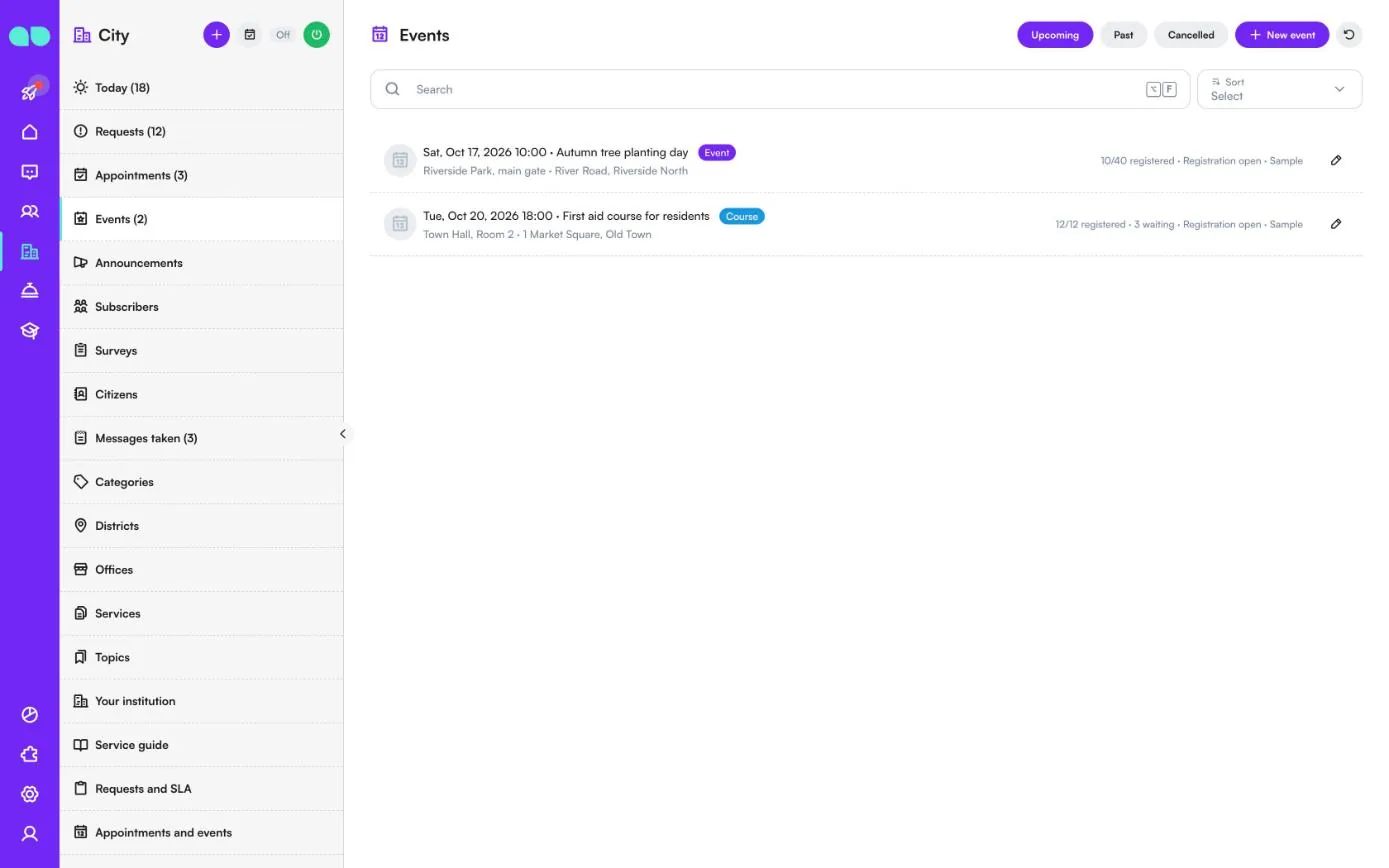
Task: Open Citizens in the sidebar
Action: [201, 394]
